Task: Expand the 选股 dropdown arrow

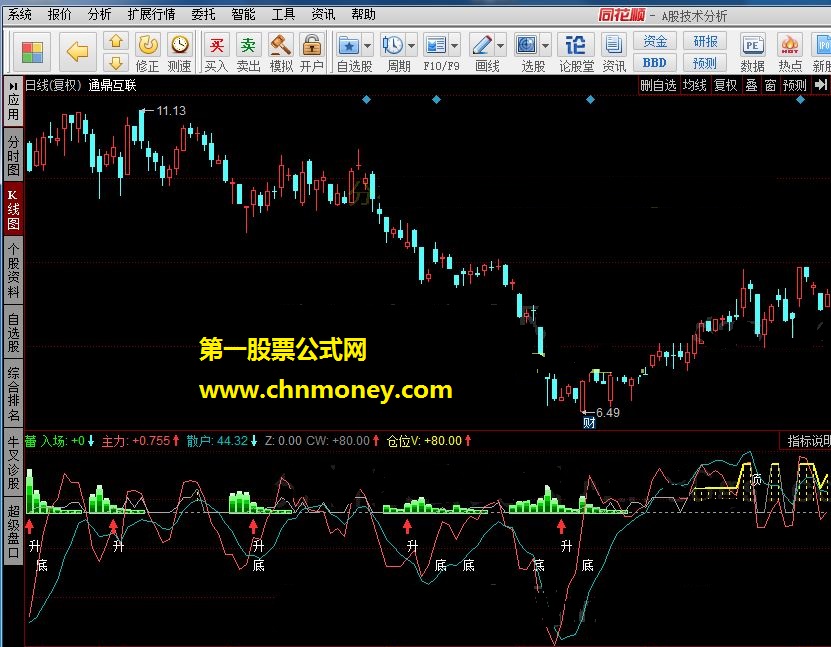Action: click(545, 46)
